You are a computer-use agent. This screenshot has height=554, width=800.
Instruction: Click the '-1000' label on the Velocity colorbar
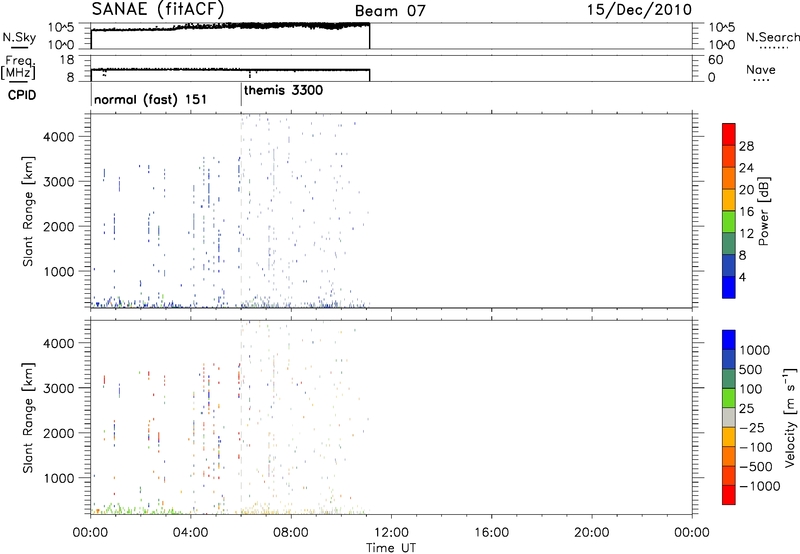point(760,486)
